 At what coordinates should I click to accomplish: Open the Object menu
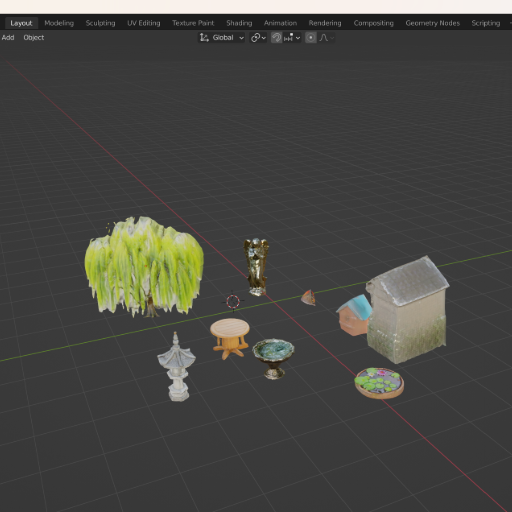34,38
